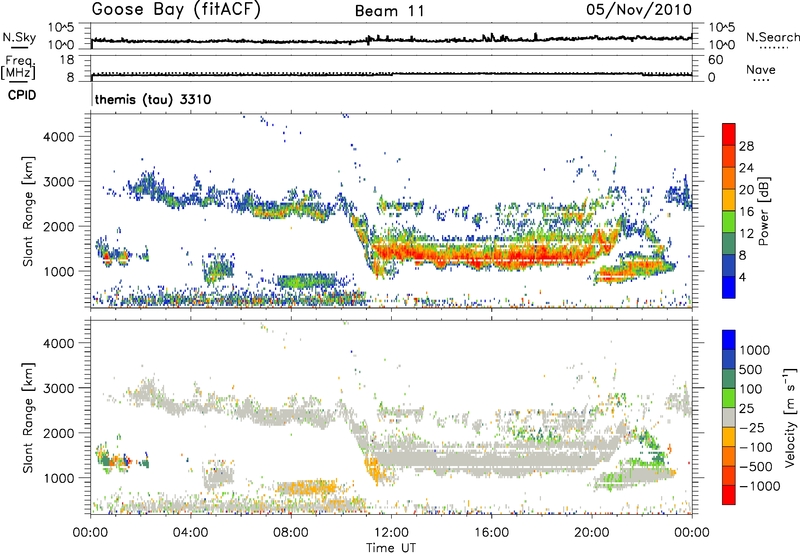Click 'Slant Range [km]' on the velocity panel
800x554 pixels.
28,417
